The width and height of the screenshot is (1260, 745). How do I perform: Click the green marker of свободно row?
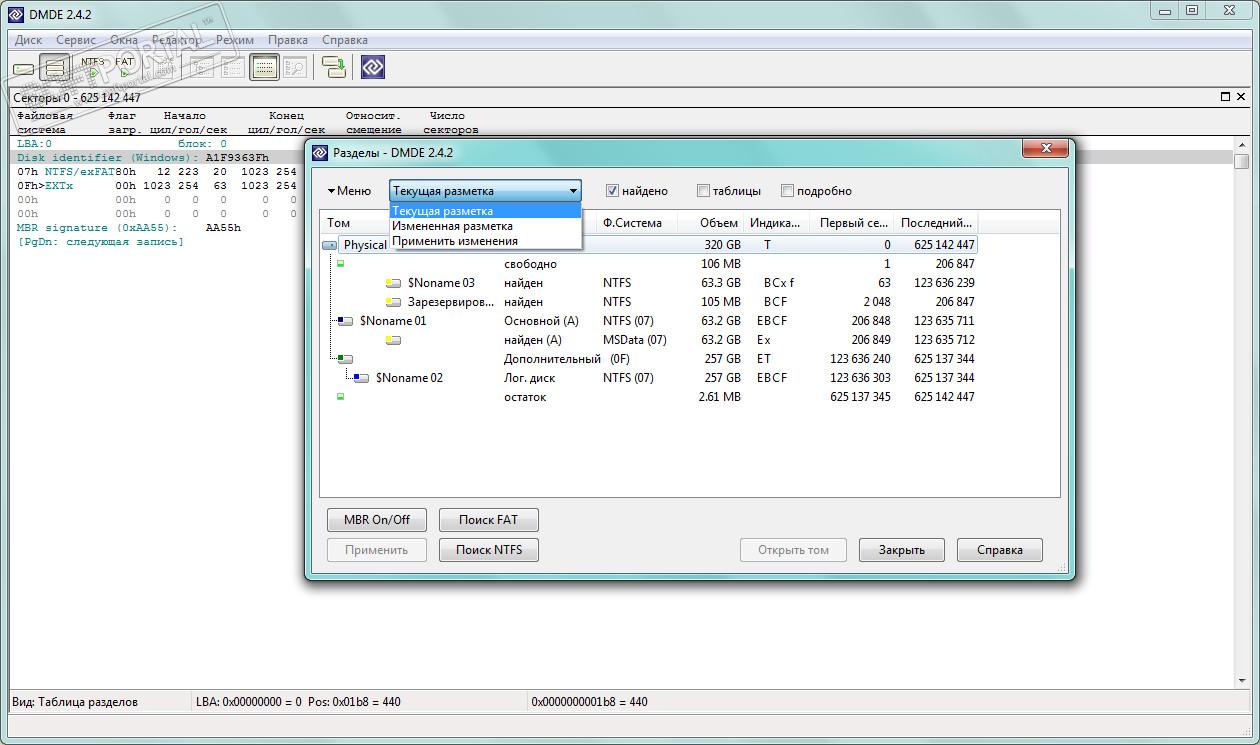point(341,264)
